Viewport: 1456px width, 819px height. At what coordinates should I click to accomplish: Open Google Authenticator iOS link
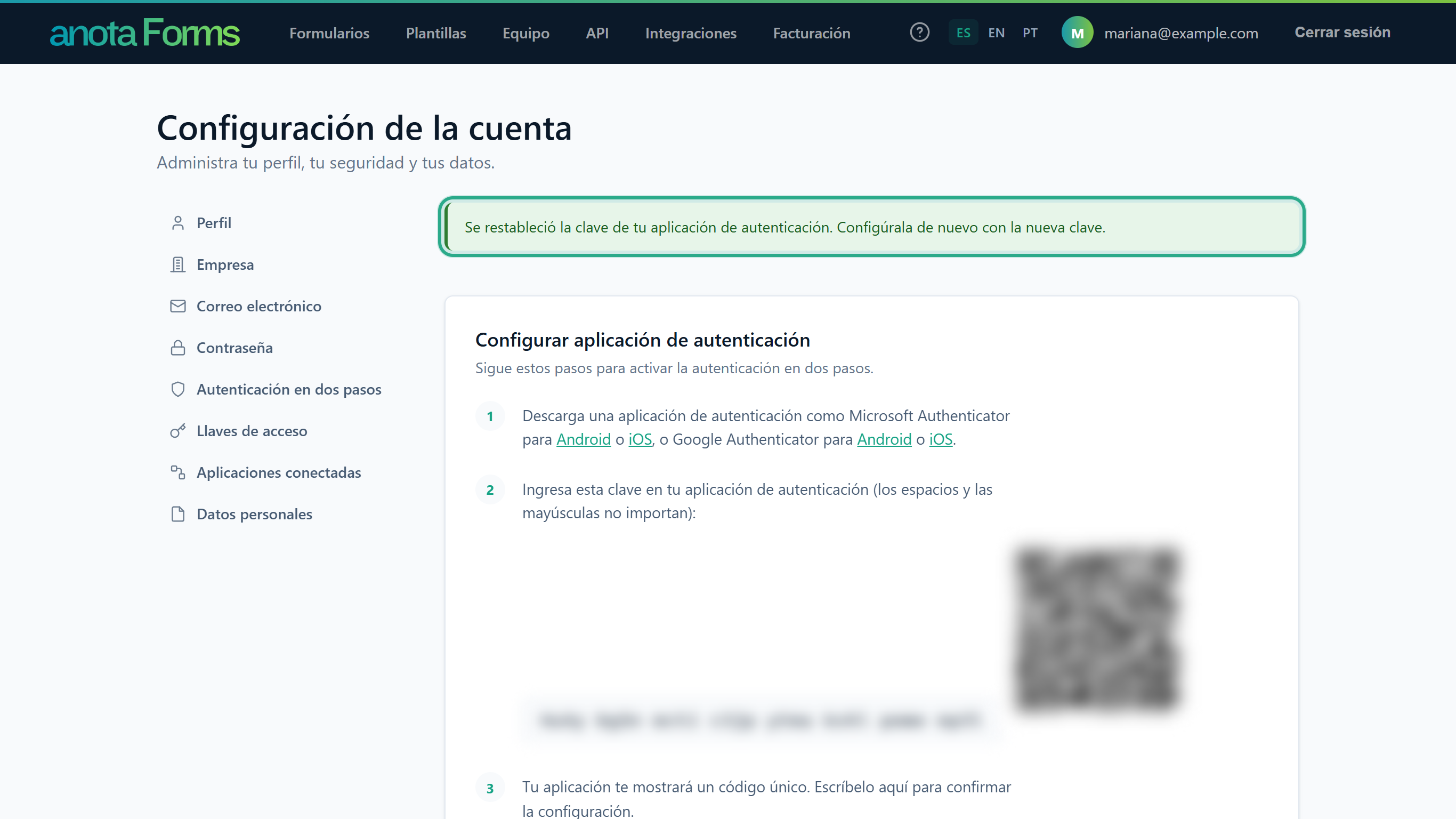(941, 439)
